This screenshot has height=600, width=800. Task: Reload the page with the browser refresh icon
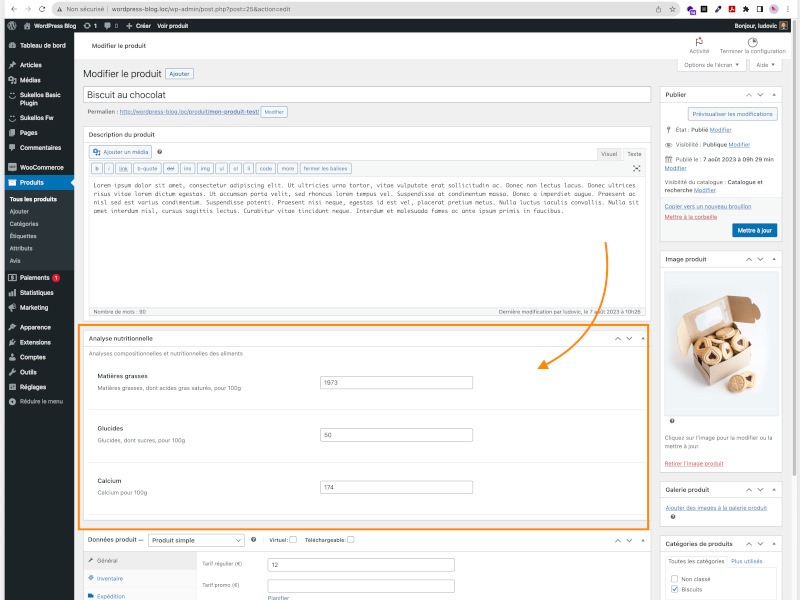coord(40,8)
